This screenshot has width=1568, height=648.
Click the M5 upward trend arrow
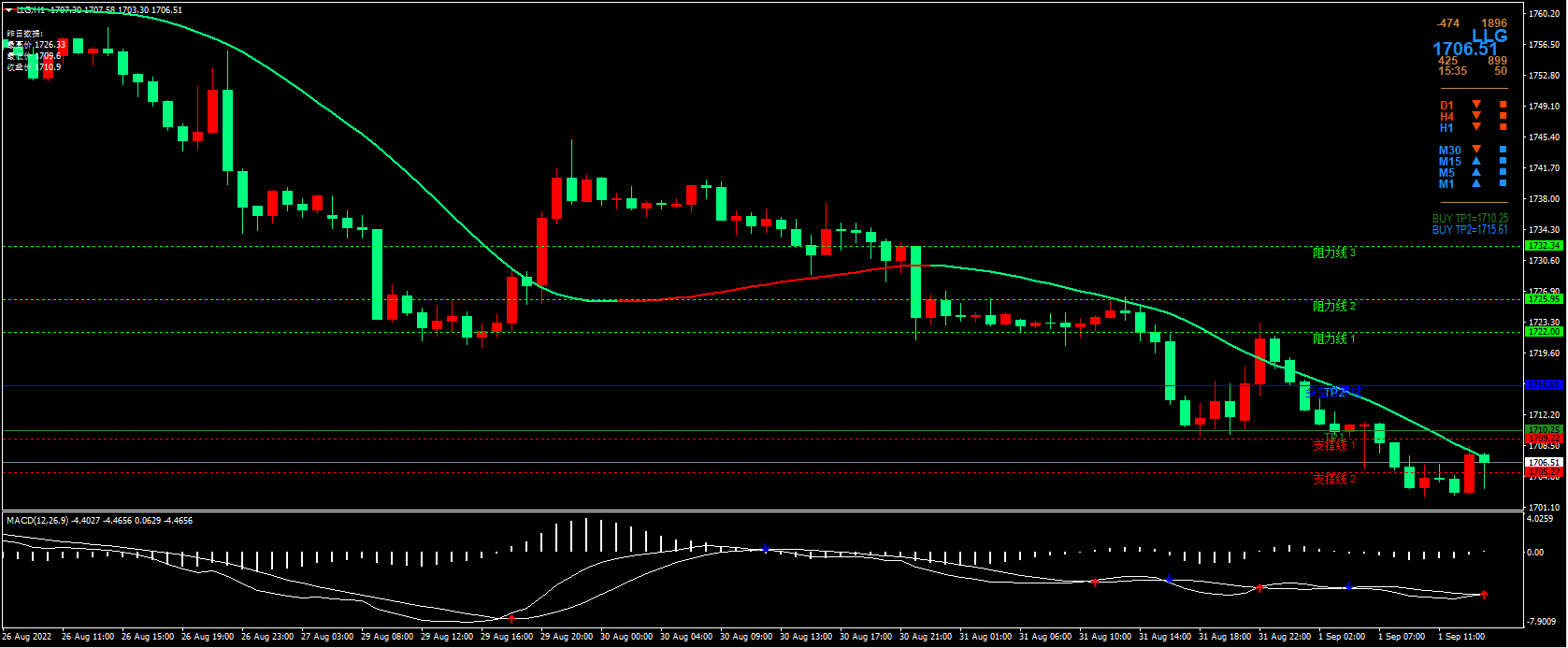1476,172
